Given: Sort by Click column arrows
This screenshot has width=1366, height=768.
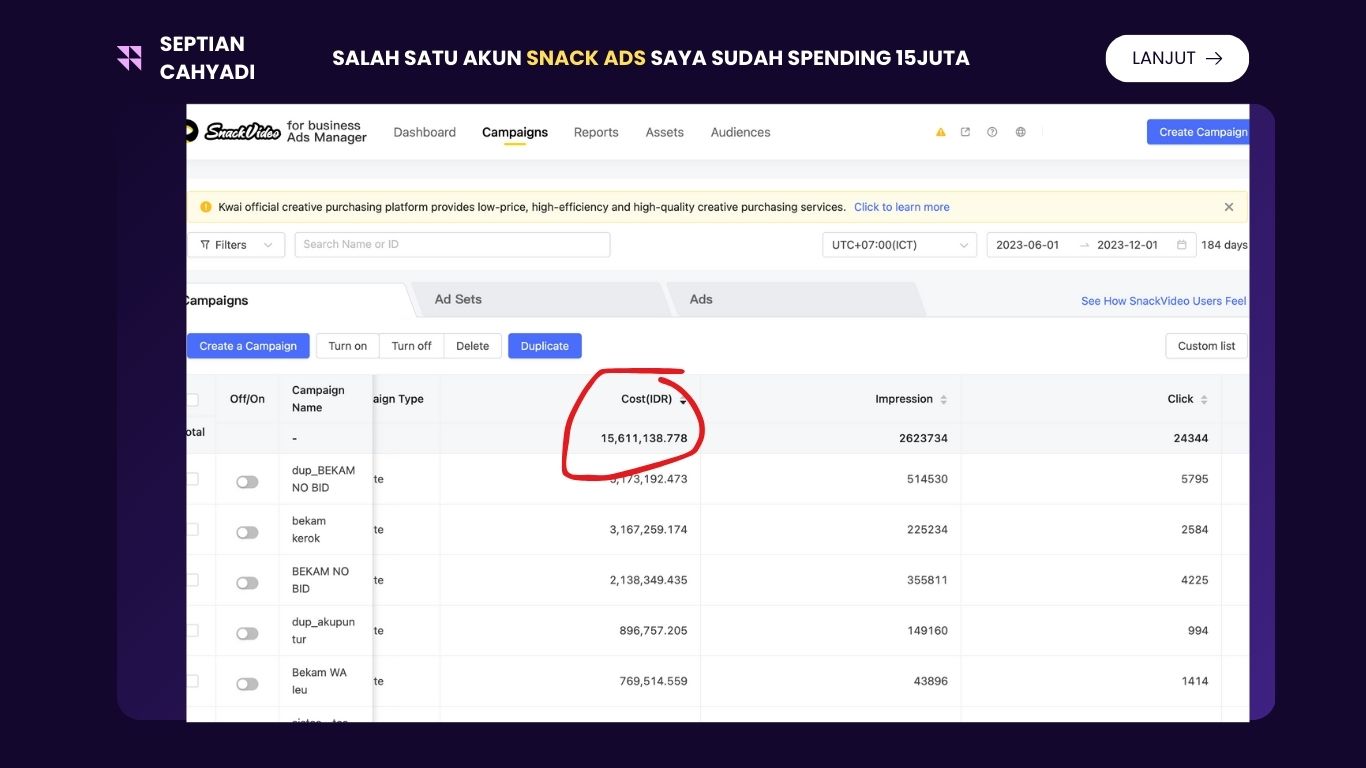Looking at the screenshot, I should [1204, 400].
